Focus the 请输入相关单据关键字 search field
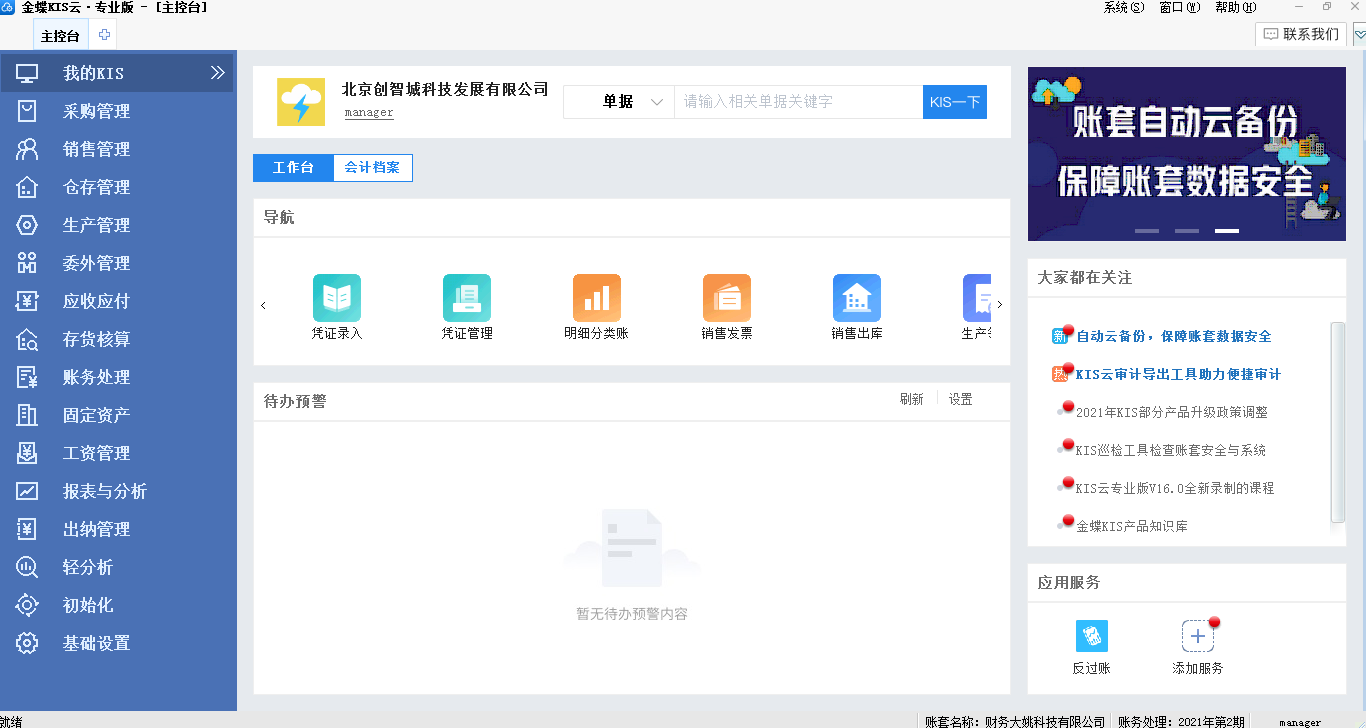The image size is (1366, 728). [x=798, y=102]
